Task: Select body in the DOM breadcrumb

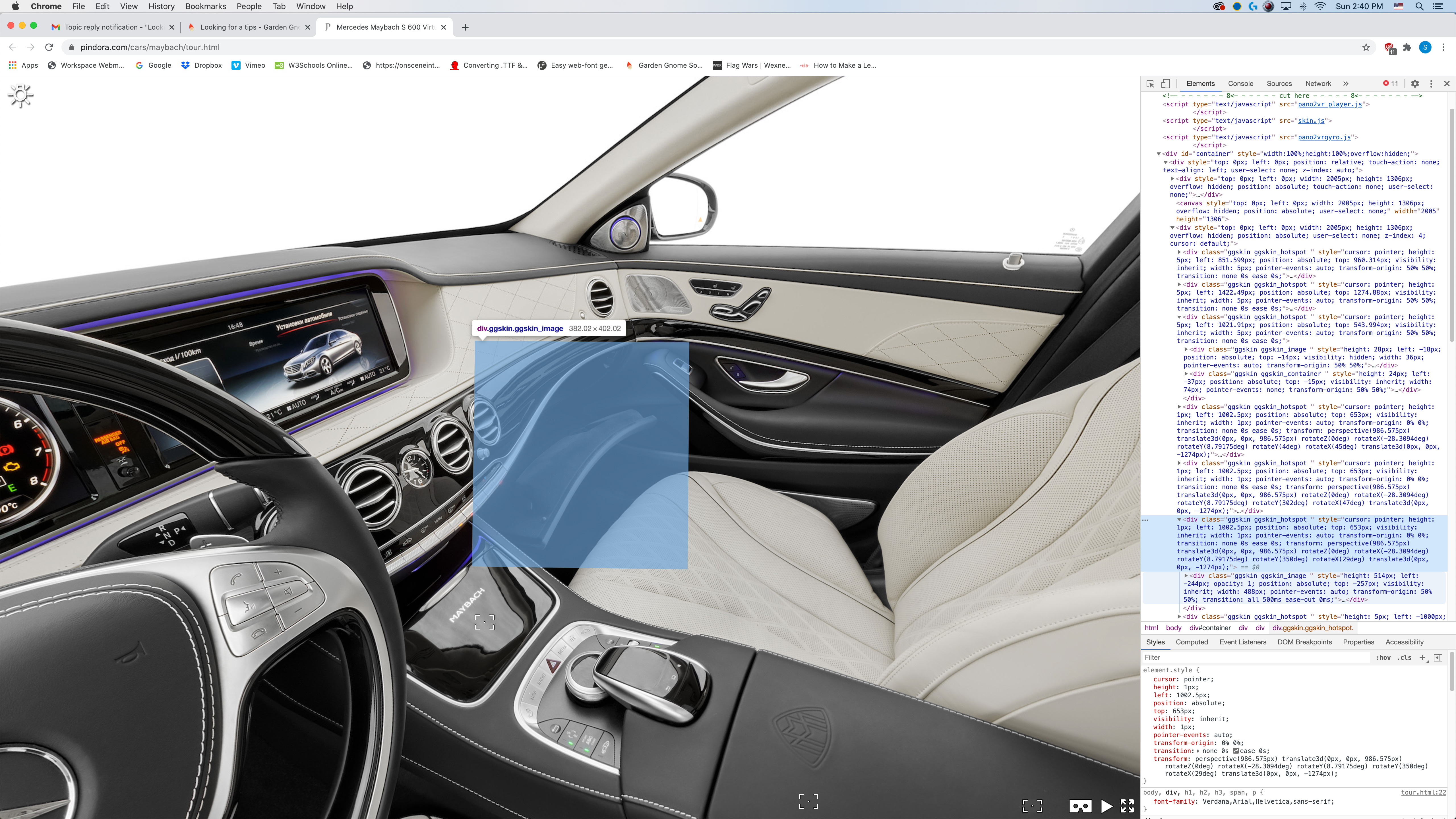Action: [x=1173, y=628]
